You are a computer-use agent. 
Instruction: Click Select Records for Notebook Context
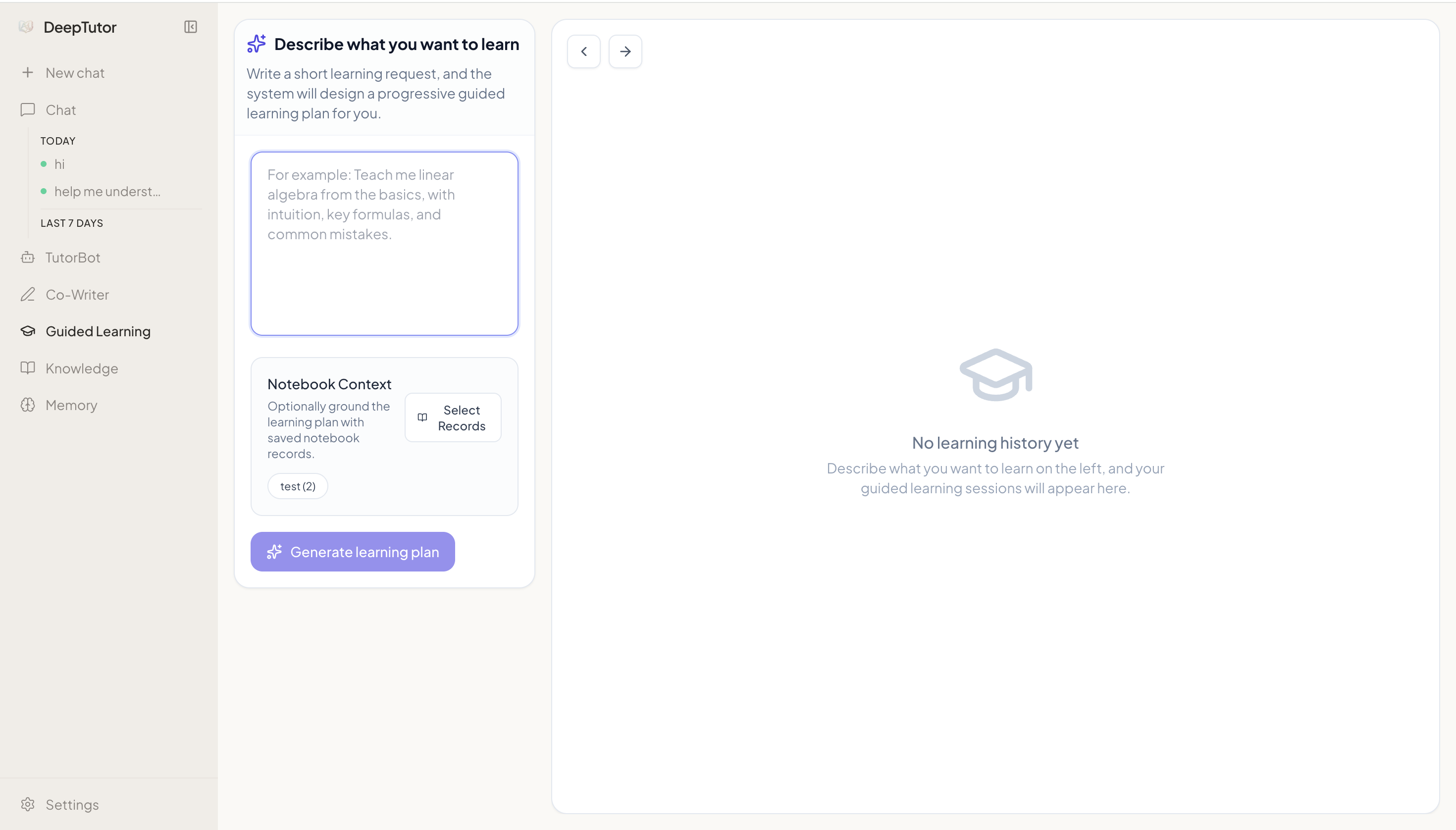click(453, 417)
